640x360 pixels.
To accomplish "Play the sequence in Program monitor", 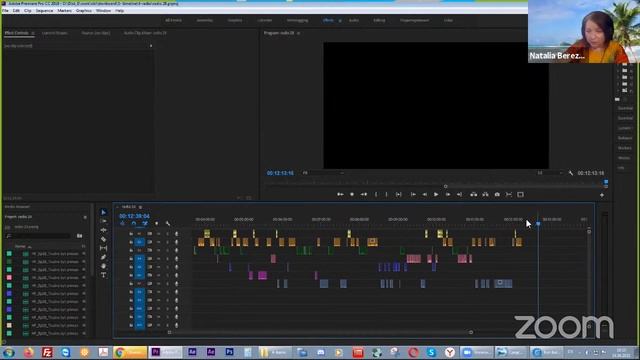I will (x=436, y=195).
